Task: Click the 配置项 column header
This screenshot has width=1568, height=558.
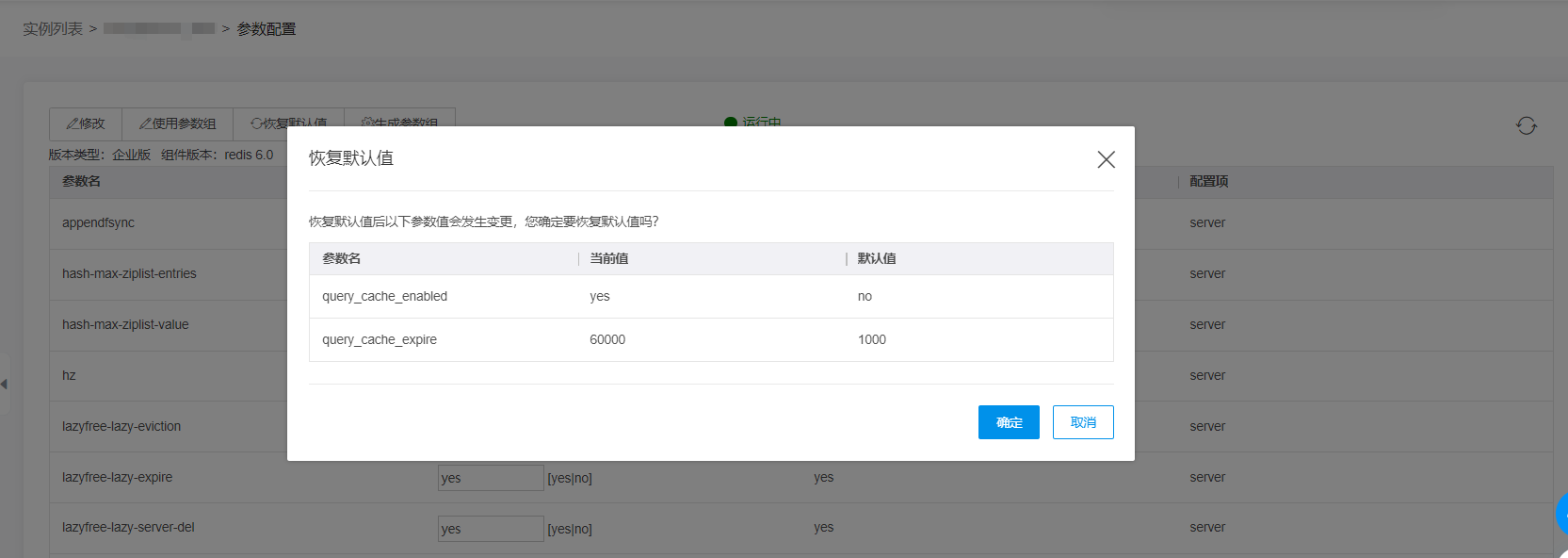Action: (1208, 181)
